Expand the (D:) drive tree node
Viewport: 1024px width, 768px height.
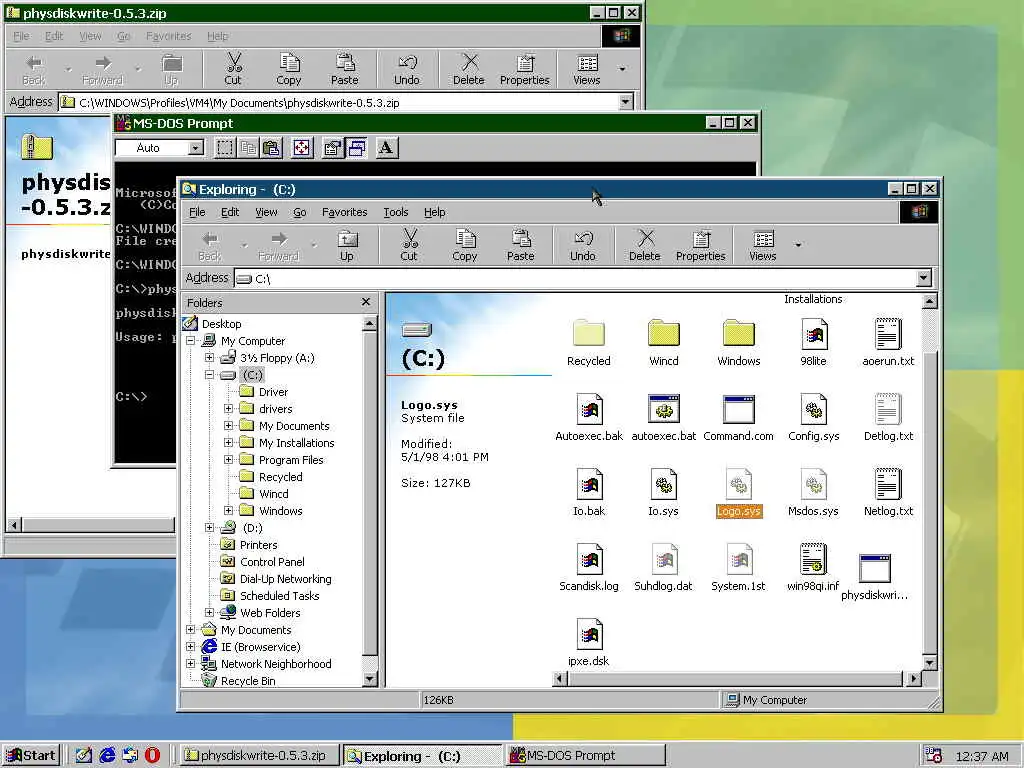[209, 528]
